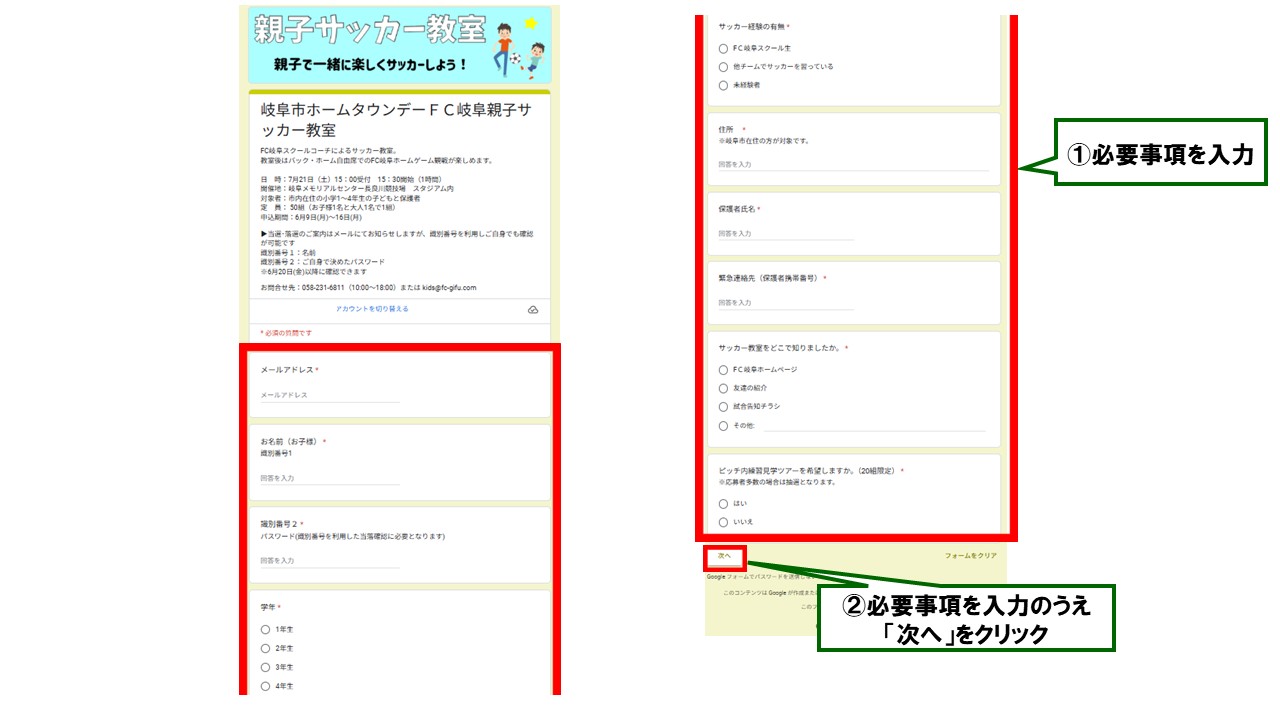Image resolution: width=1280 pixels, height=720 pixels.
Task: Select the 4年生 radio button
Action: 265,686
